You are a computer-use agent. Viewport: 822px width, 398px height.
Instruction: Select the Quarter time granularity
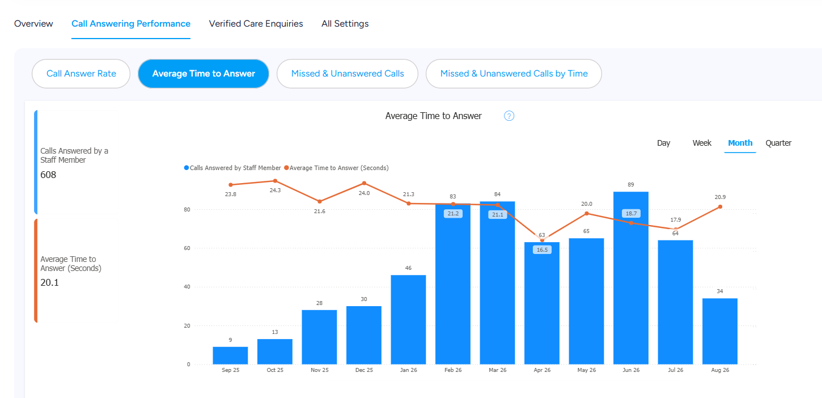(x=778, y=143)
